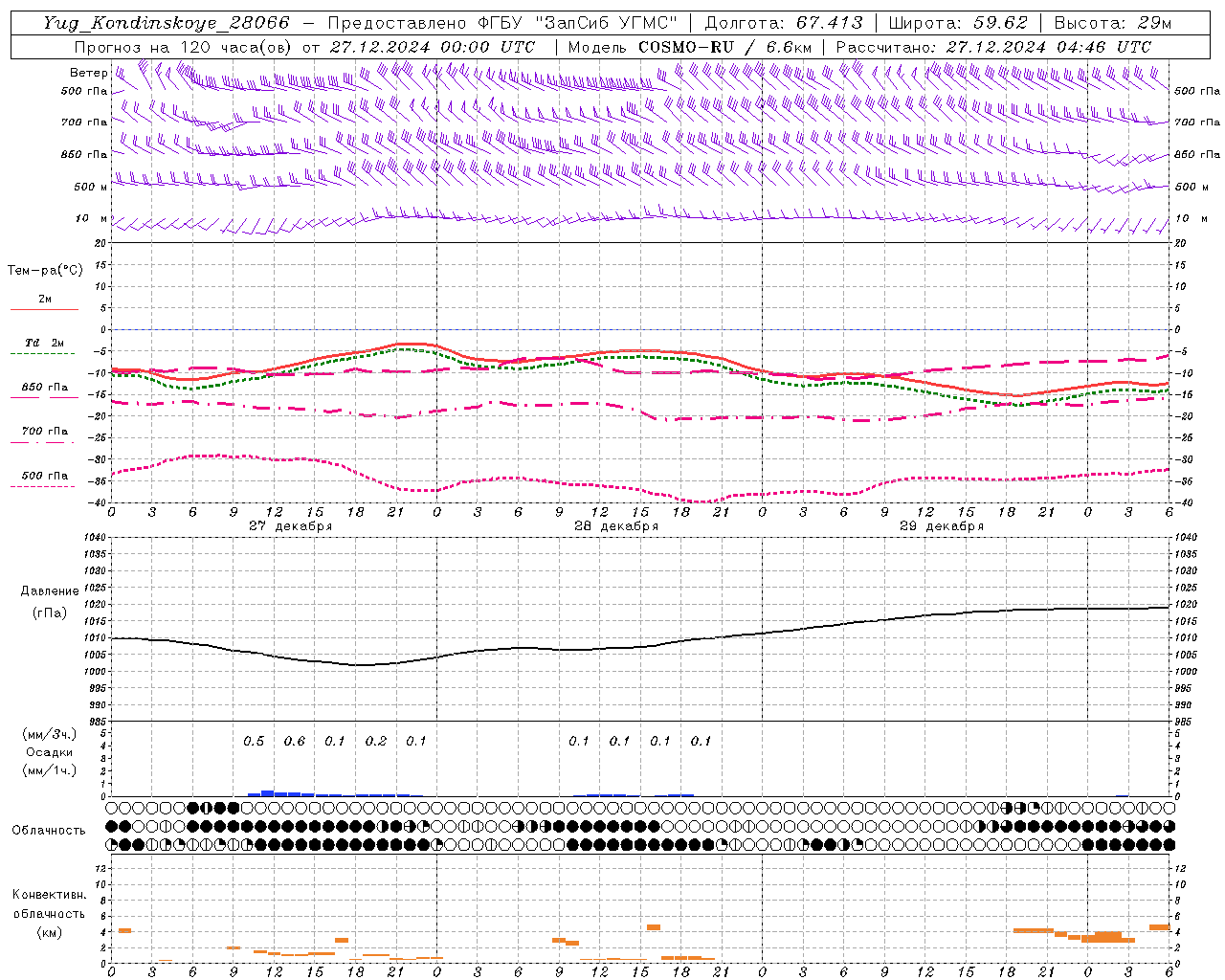
Task: Click the station title Yug_Kondinskoye_28066
Action: pyautogui.click(x=167, y=23)
